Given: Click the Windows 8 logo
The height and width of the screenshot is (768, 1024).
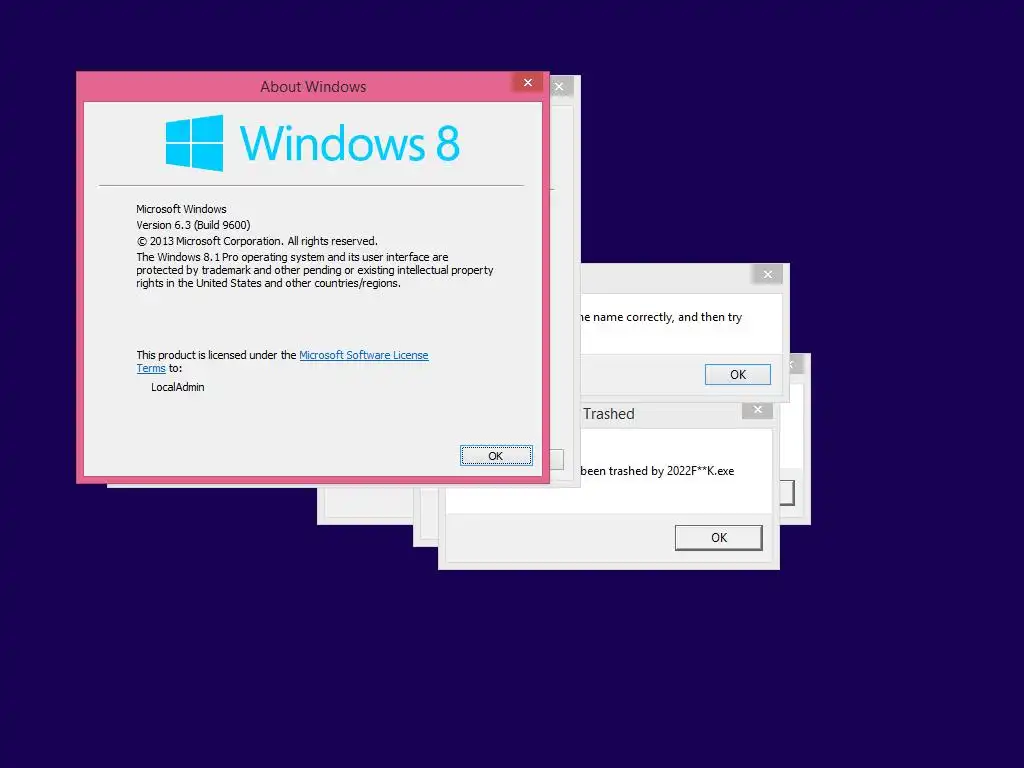Looking at the screenshot, I should [313, 143].
